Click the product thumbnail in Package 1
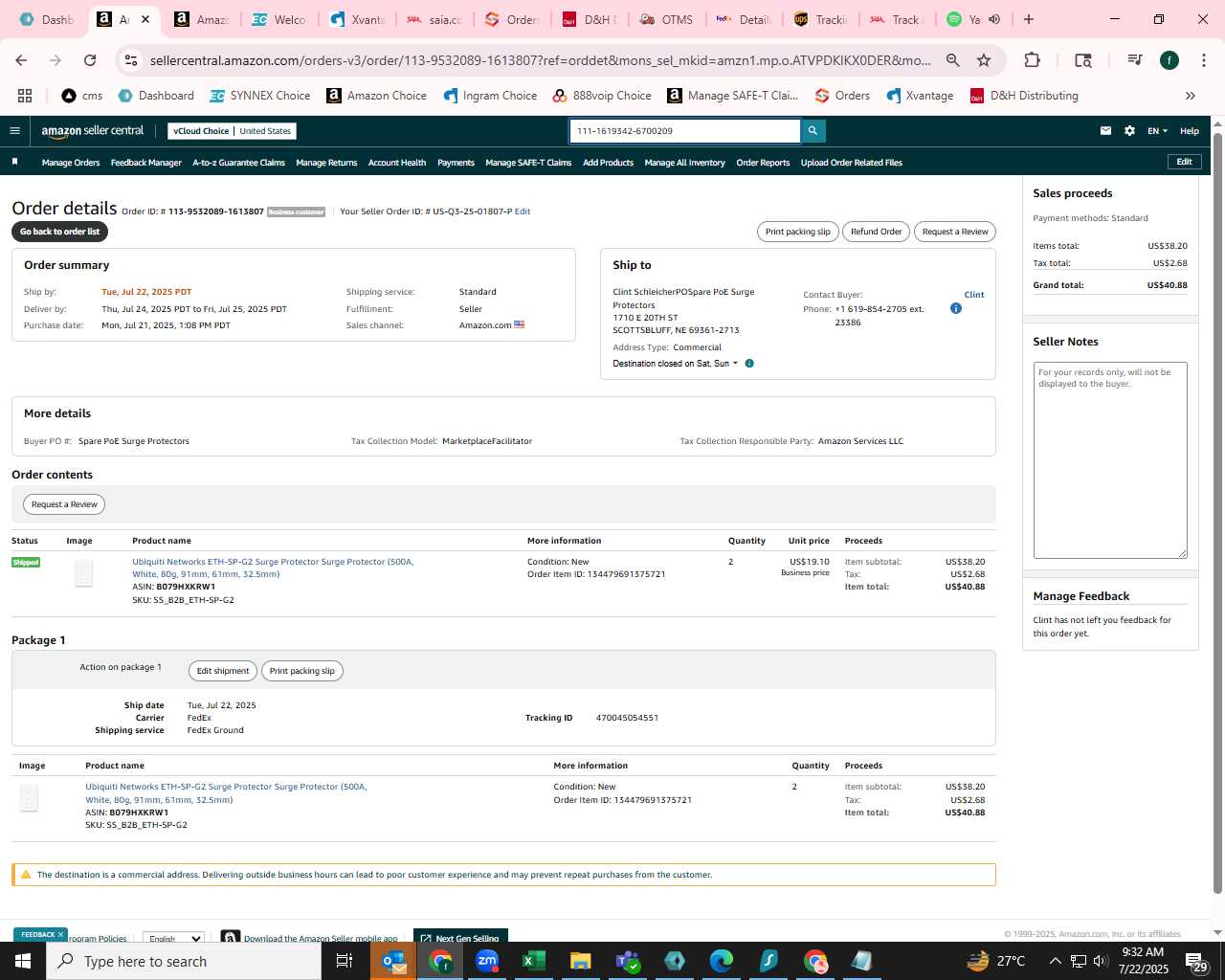This screenshot has width=1225, height=980. (x=29, y=798)
